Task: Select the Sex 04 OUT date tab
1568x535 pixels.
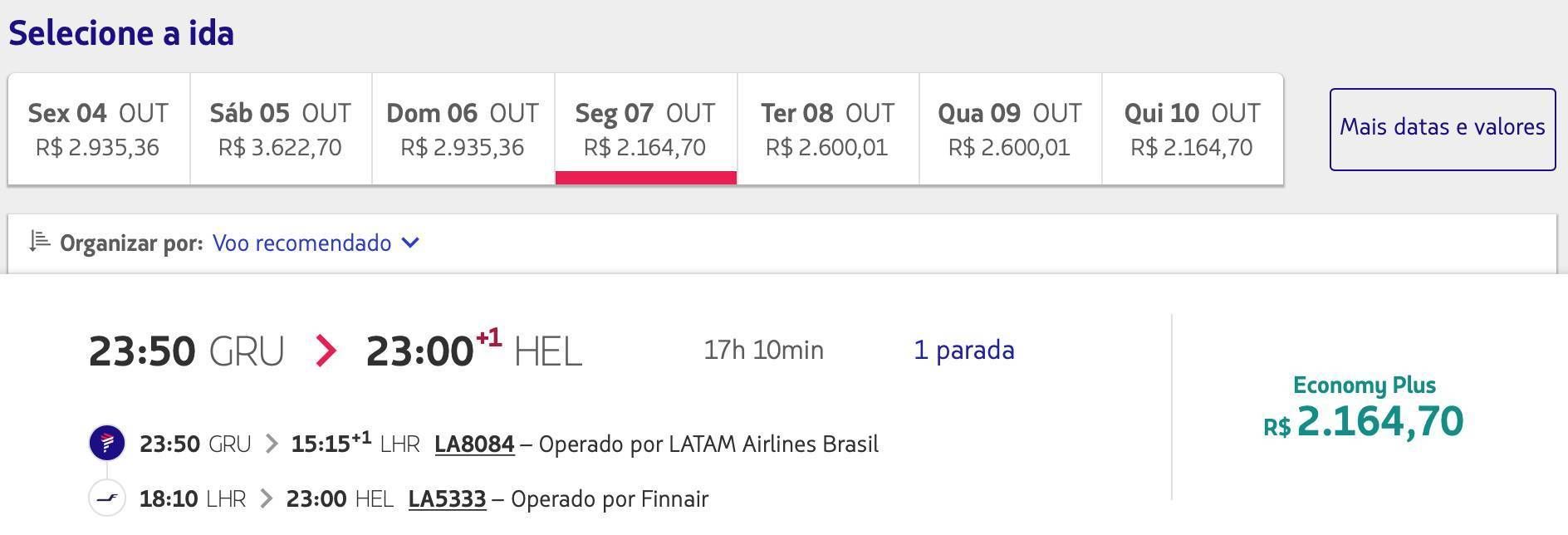Action: pos(99,129)
